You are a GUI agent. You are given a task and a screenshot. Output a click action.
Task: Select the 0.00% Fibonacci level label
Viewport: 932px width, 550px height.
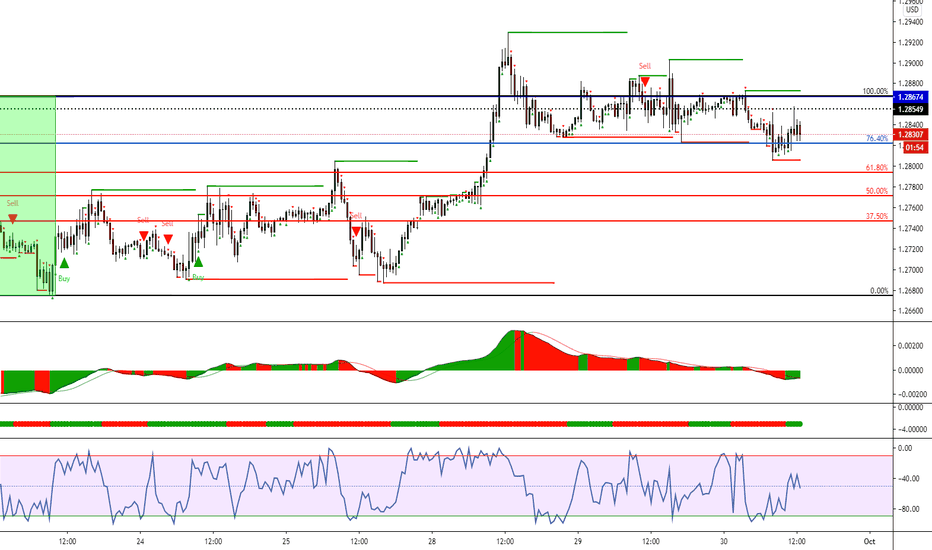point(879,291)
